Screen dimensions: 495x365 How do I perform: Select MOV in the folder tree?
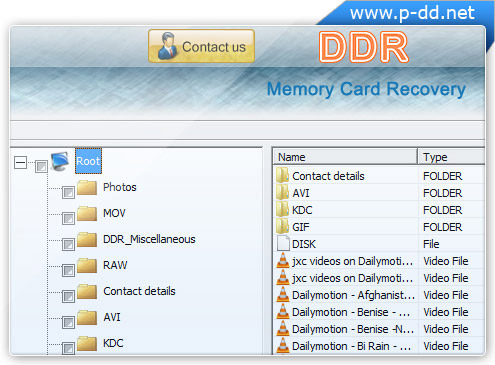(x=114, y=213)
